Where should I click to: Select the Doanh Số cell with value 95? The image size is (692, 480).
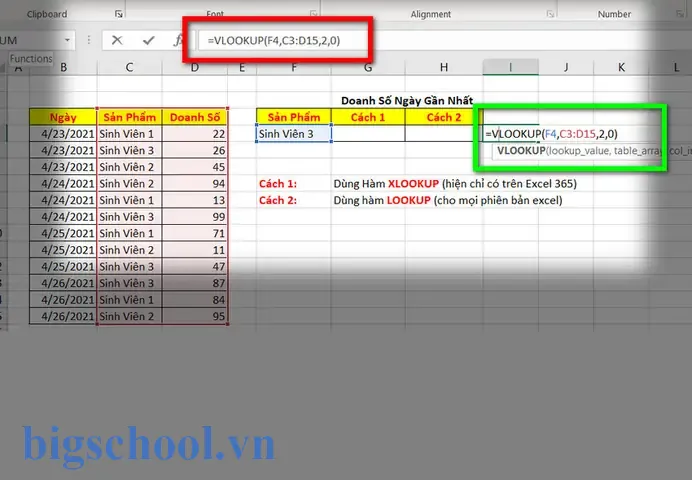tap(195, 316)
